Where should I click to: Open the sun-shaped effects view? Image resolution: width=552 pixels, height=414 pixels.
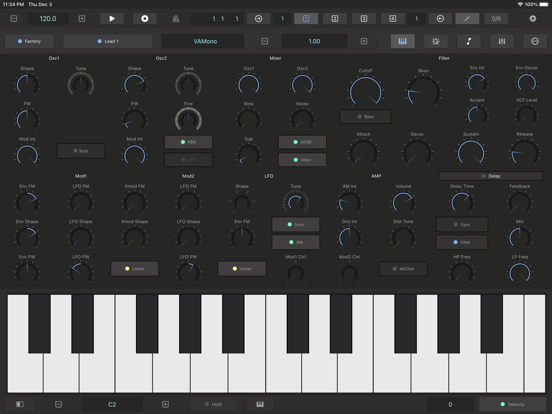pyautogui.click(x=435, y=41)
